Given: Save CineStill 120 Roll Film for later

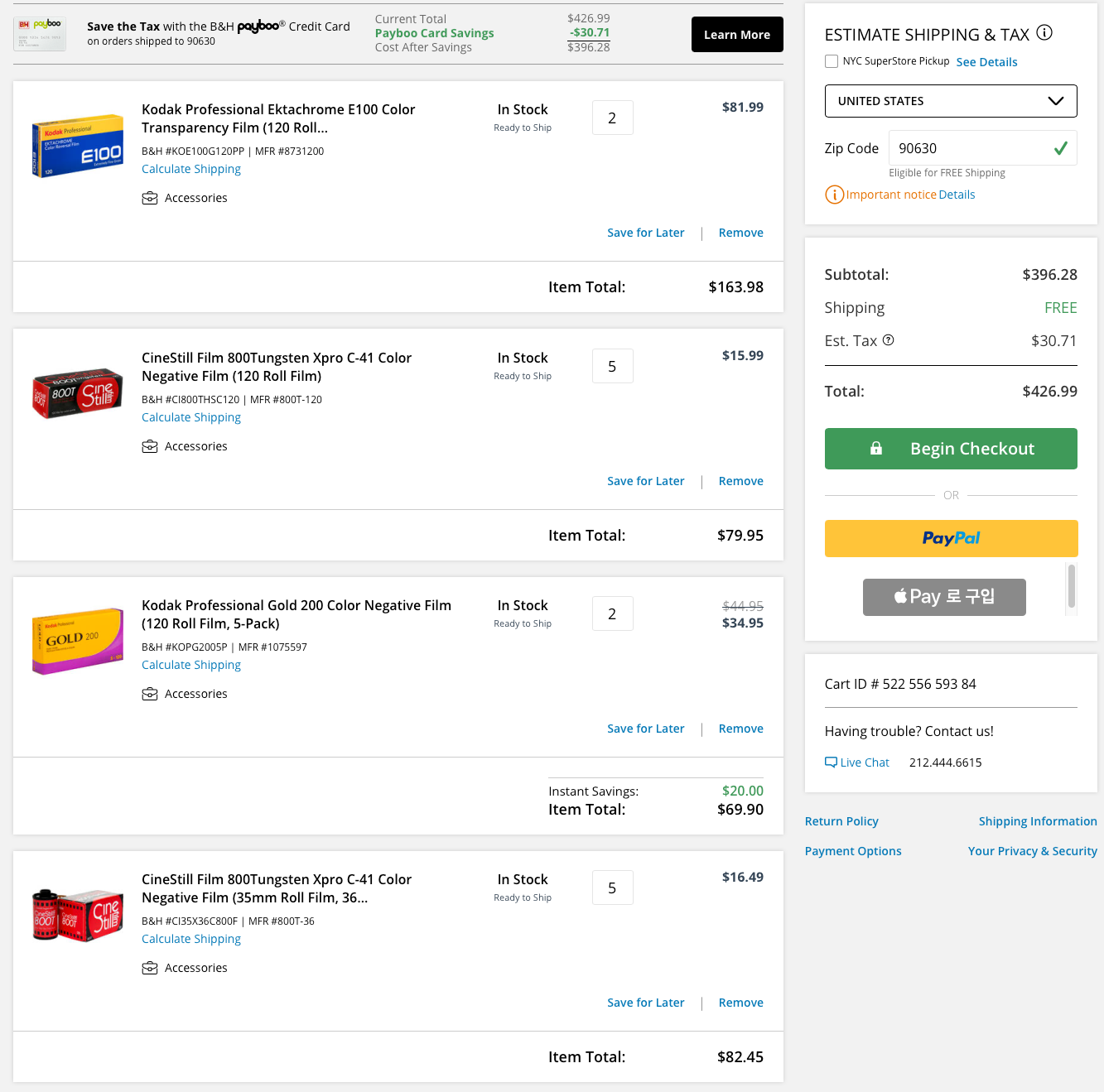Looking at the screenshot, I should 646,481.
